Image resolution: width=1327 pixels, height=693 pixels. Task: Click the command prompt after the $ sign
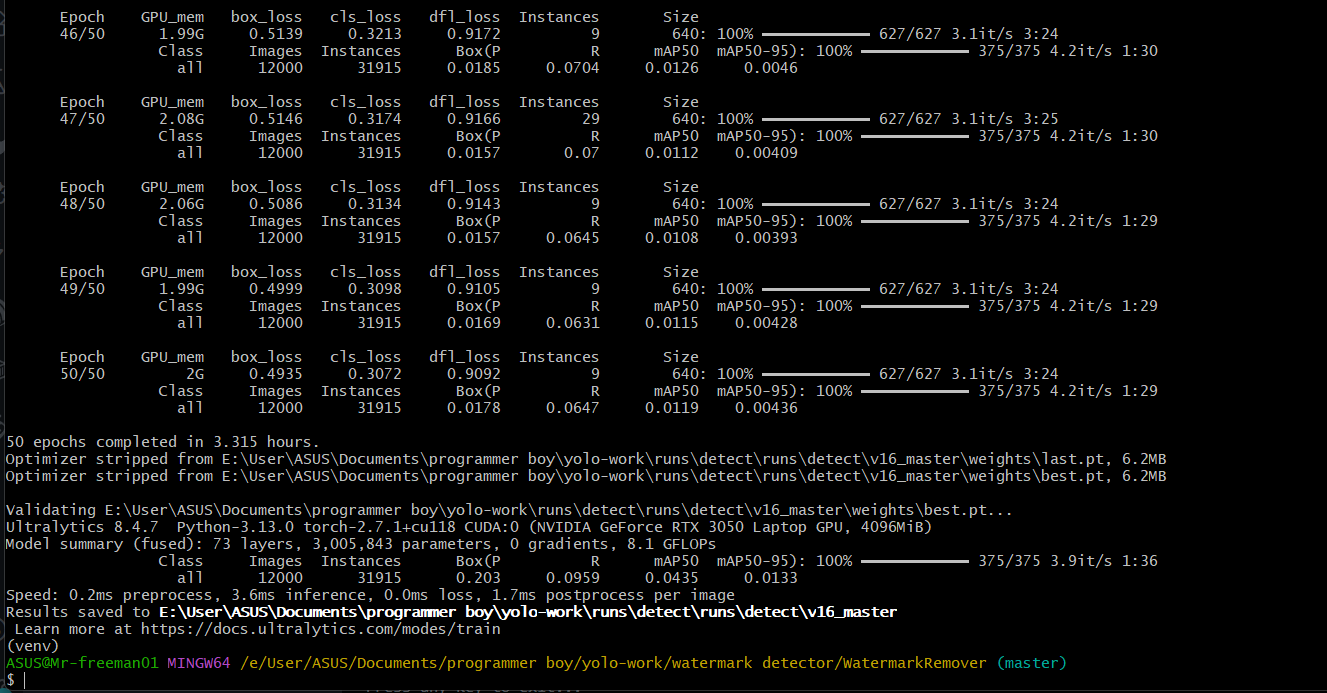coord(24,680)
